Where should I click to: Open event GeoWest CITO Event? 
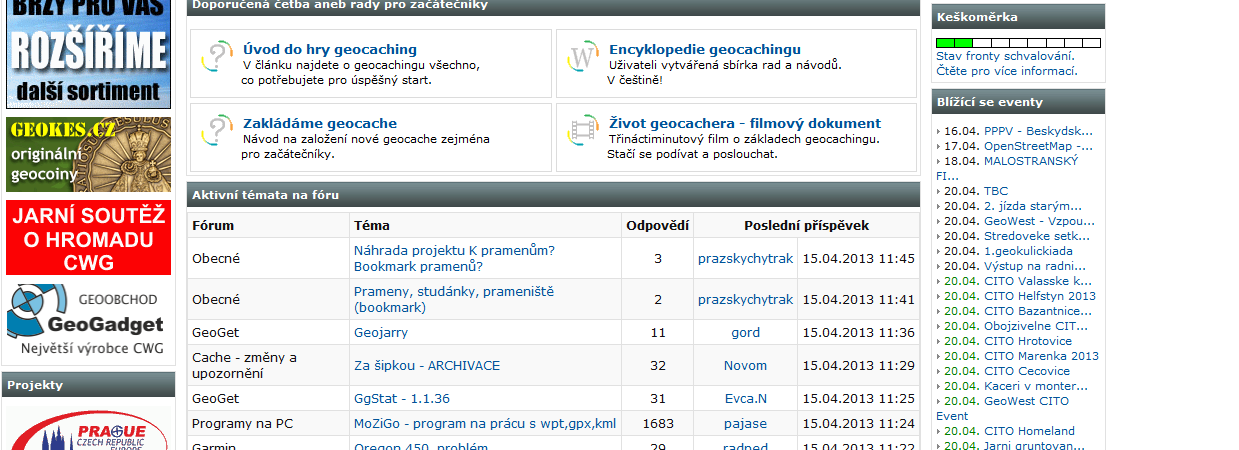[x=1003, y=408]
